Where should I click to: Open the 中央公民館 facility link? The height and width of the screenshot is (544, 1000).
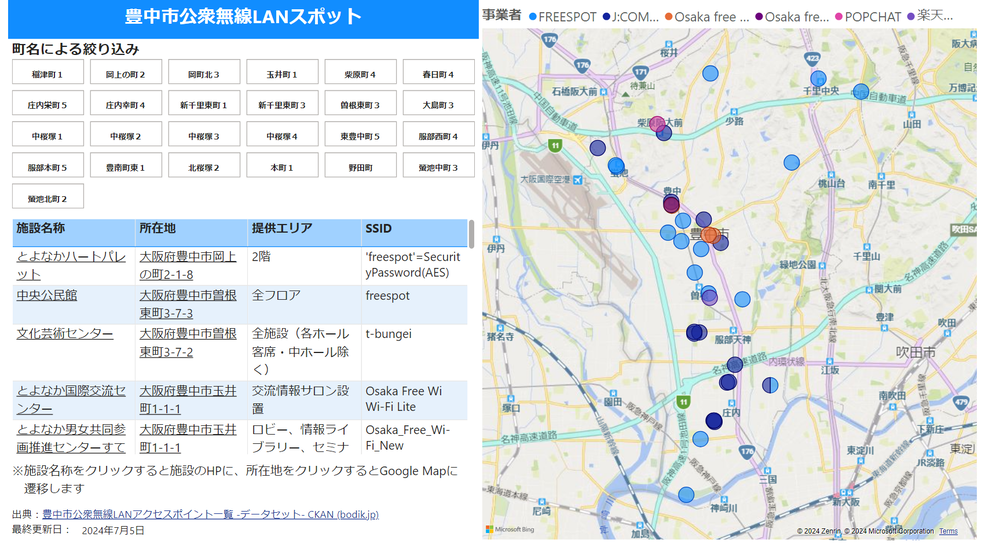click(47, 295)
